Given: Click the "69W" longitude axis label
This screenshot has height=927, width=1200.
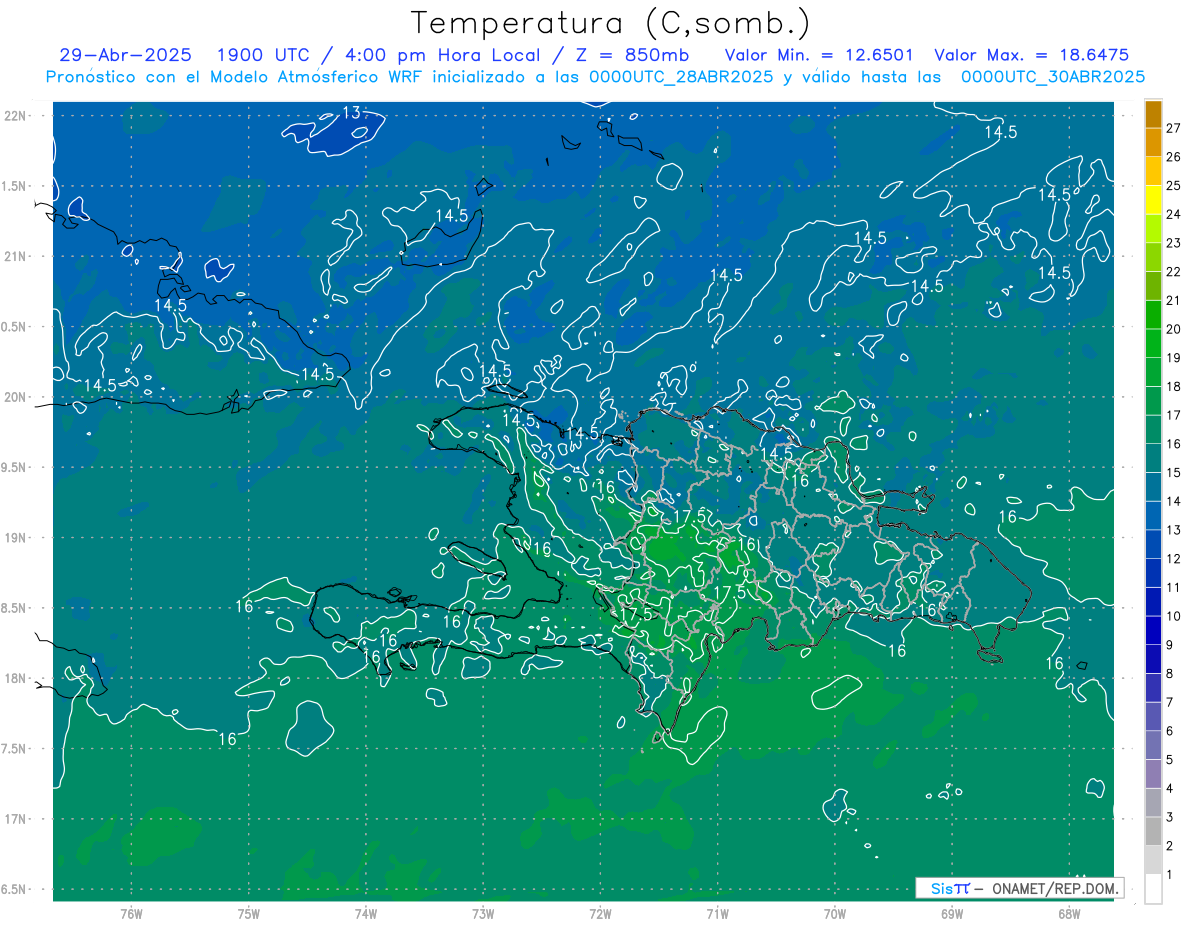Looking at the screenshot, I should tap(952, 914).
